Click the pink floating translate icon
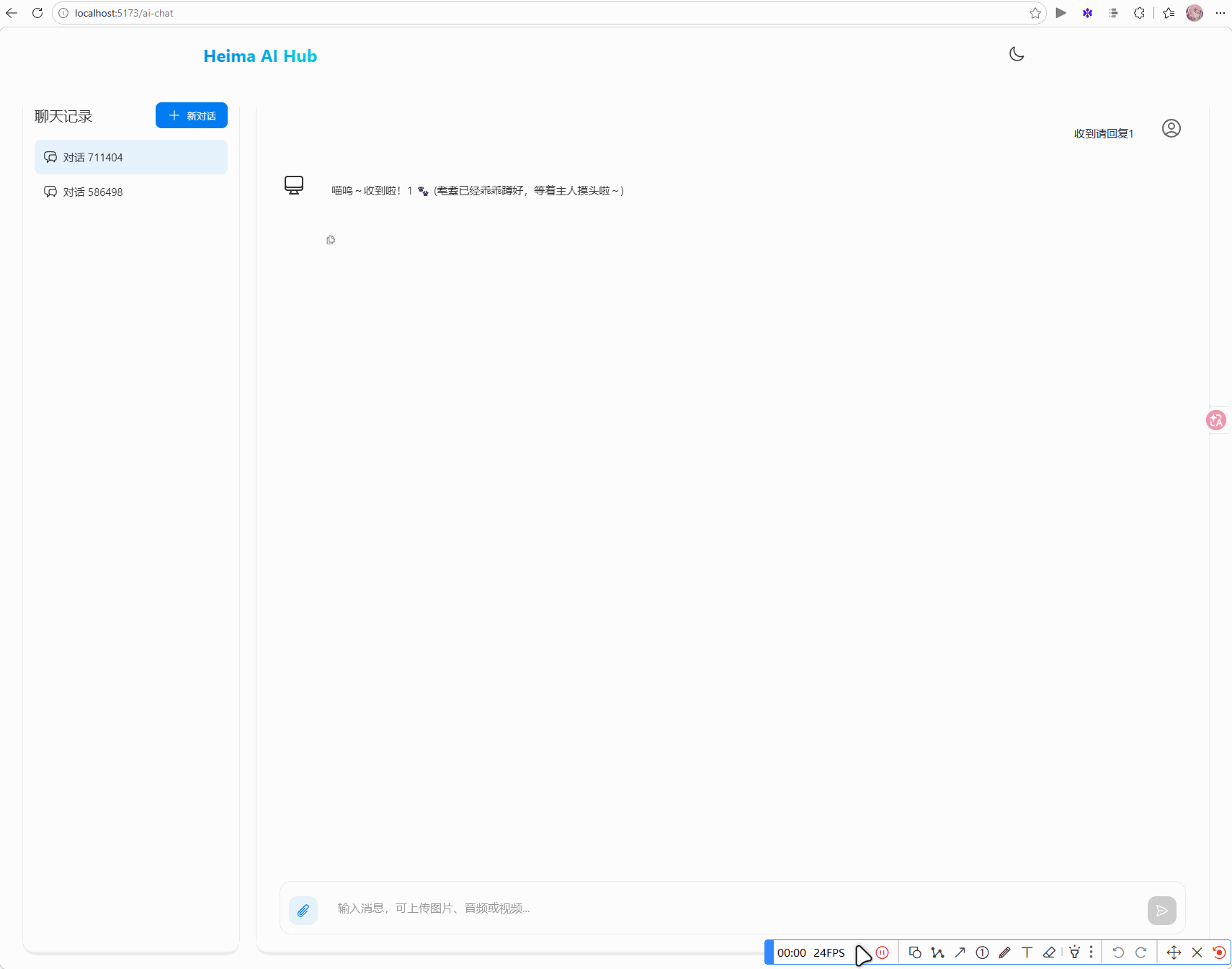 coord(1216,420)
